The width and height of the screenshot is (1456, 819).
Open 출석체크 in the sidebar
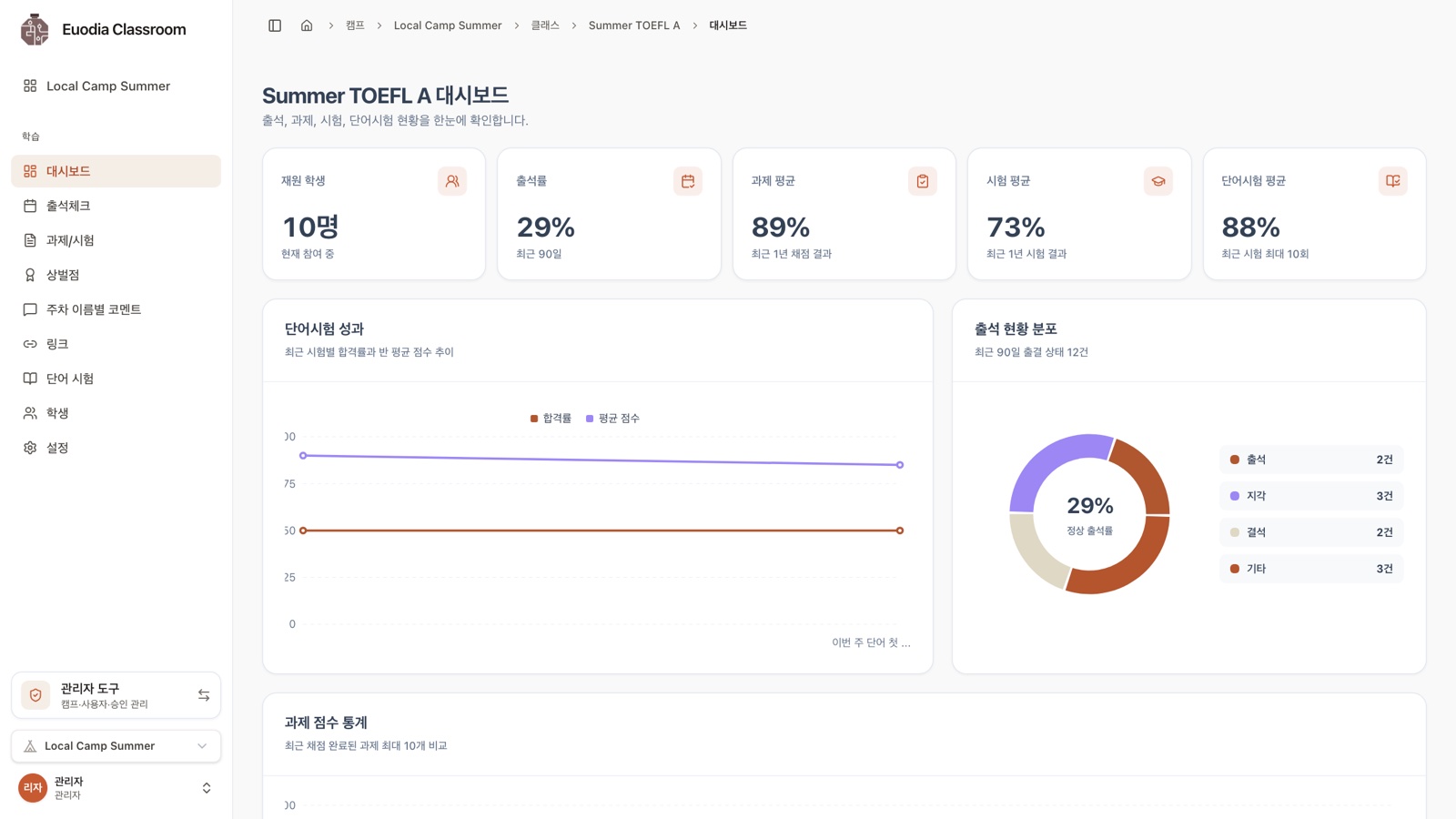(x=116, y=206)
